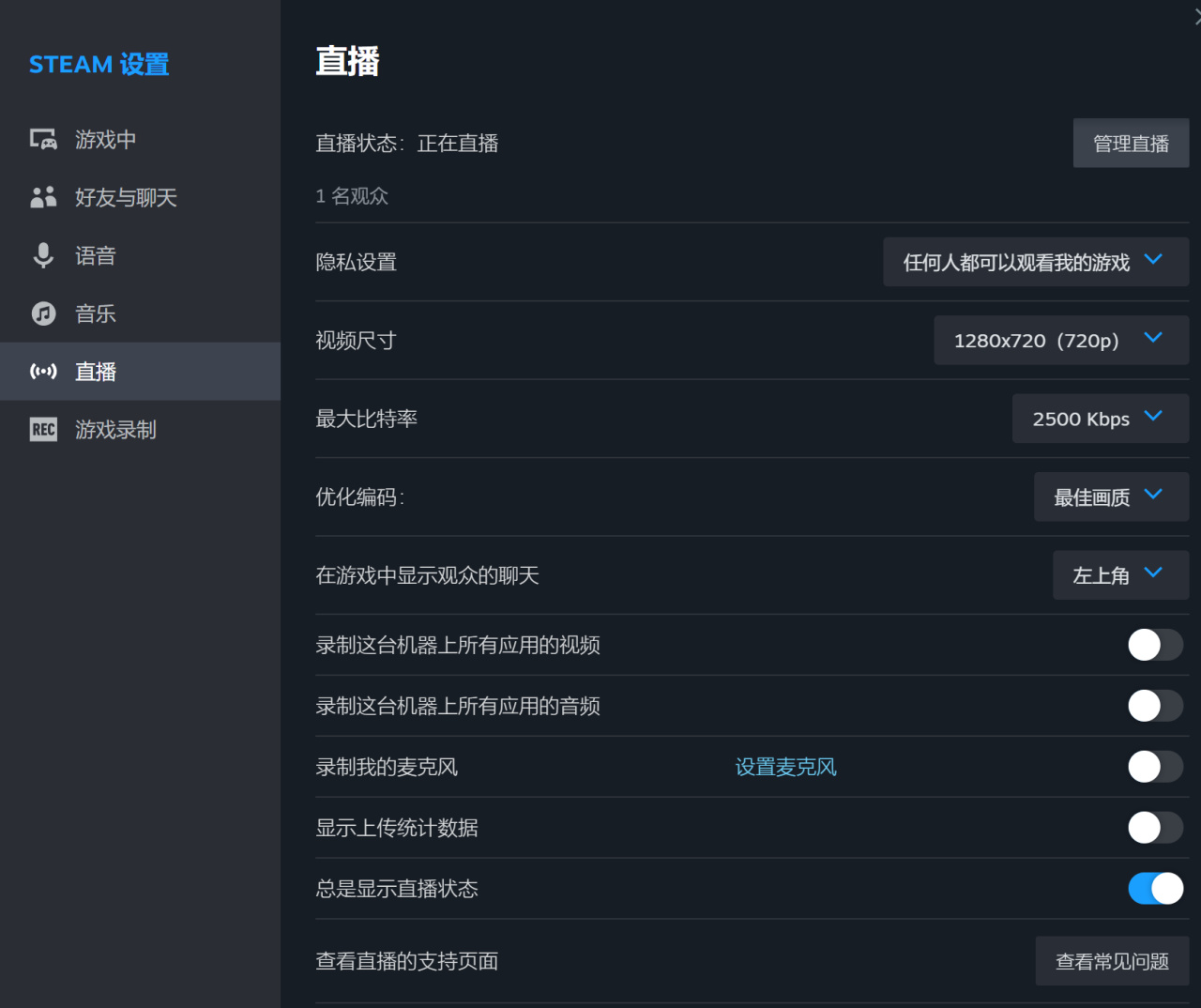Switch to the 语音 settings page
The width and height of the screenshot is (1201, 1008).
[x=140, y=255]
